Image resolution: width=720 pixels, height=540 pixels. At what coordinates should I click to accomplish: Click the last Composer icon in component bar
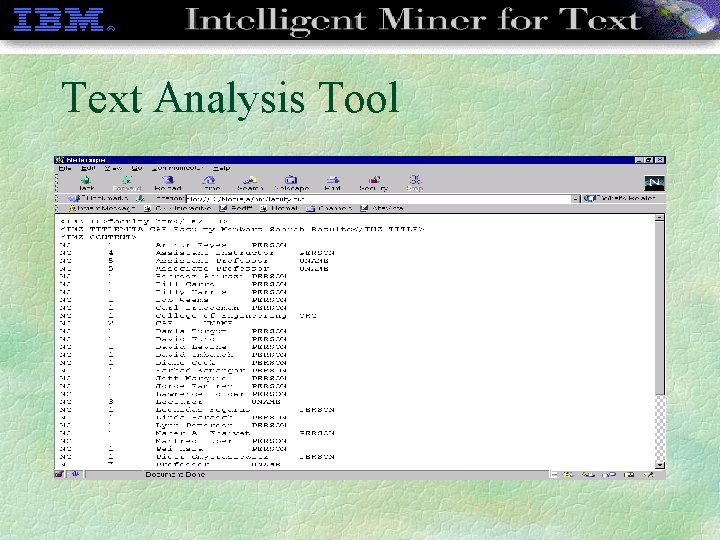point(648,474)
